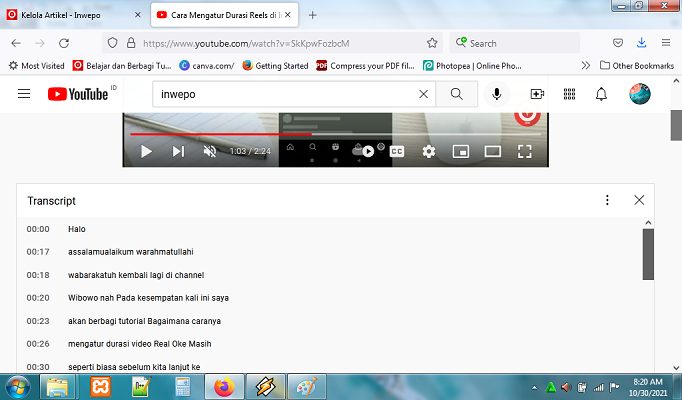Select transcript line akan berbagi tutorial

[x=144, y=321]
